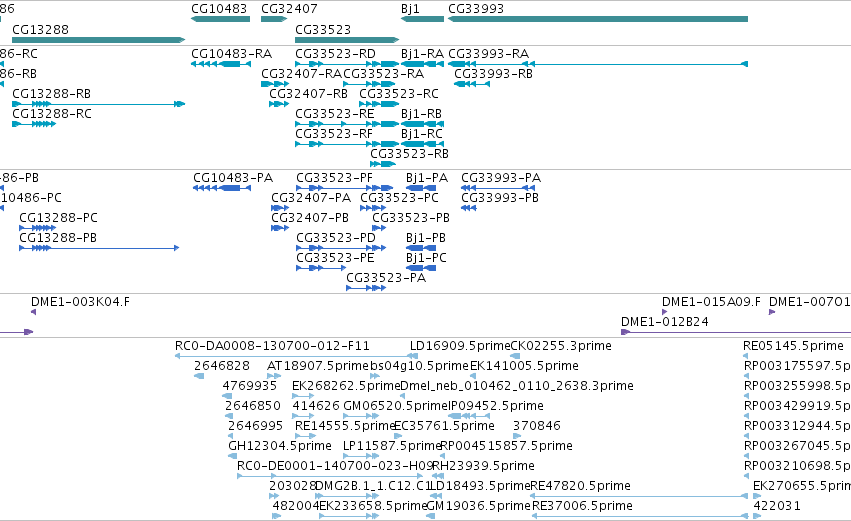851x521 pixels.
Task: Click the Bj1 gene bar
Action: click(422, 19)
